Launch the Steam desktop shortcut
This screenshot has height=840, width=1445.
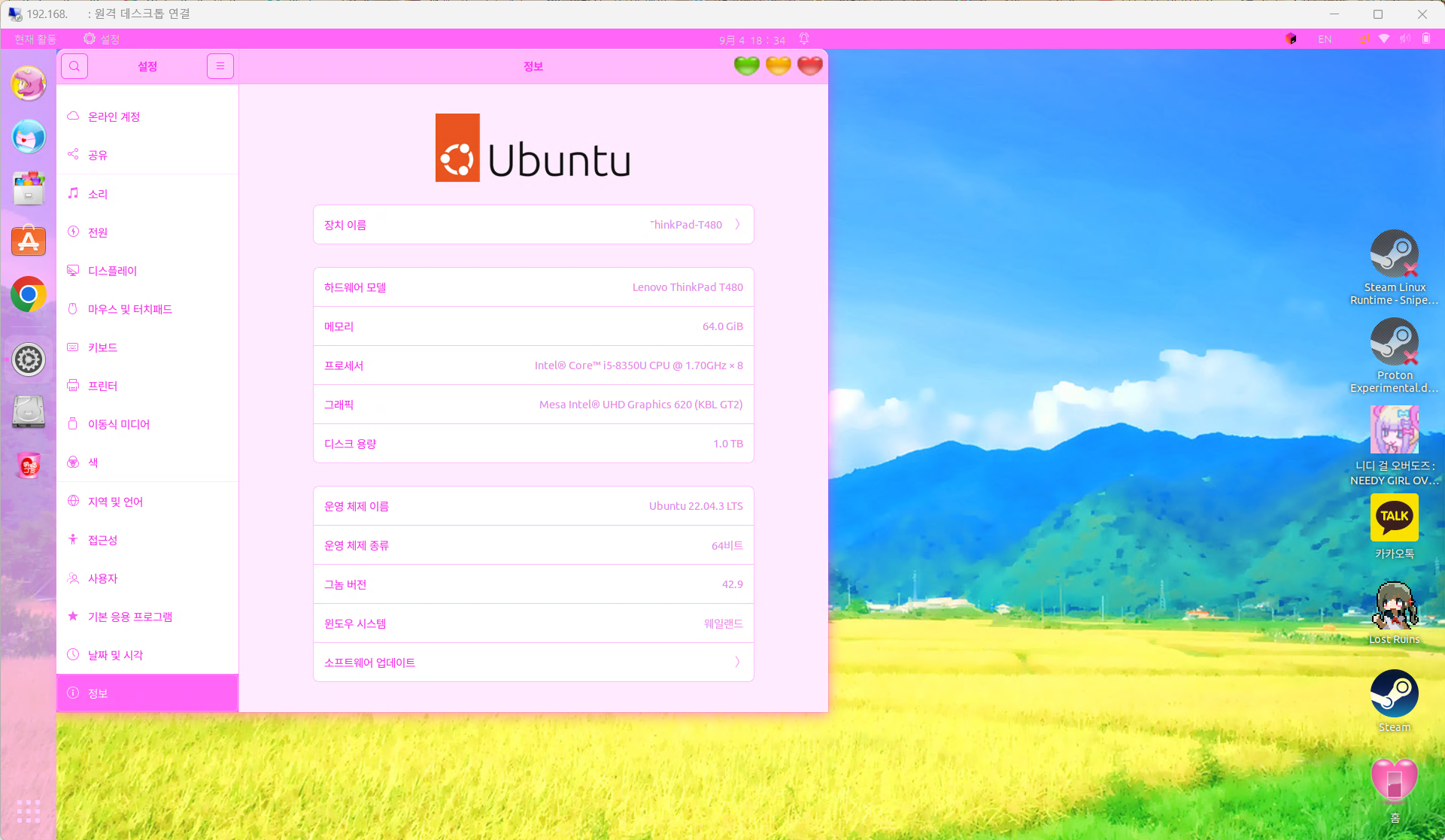[x=1394, y=693]
